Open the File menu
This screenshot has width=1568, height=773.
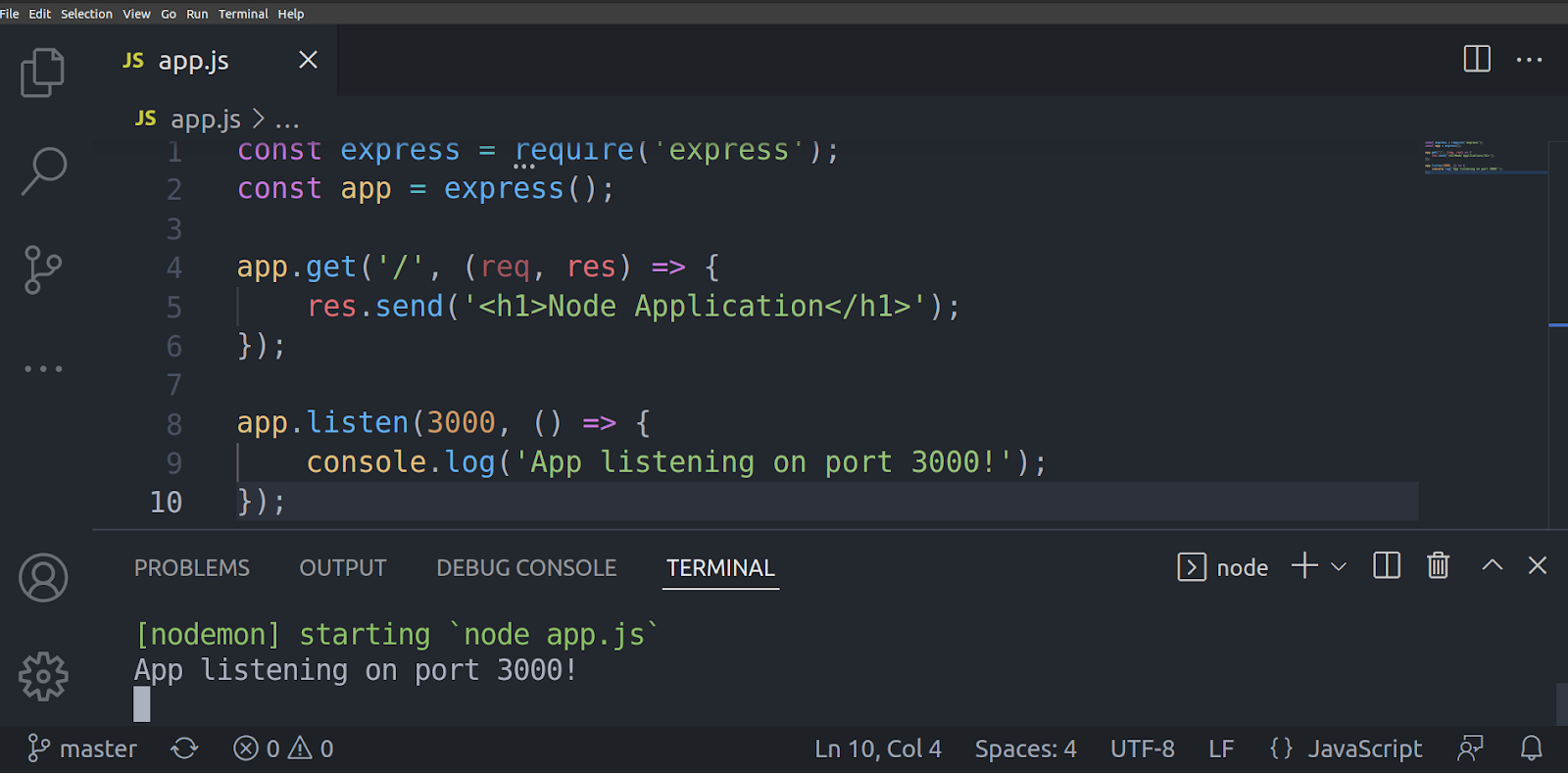(x=10, y=14)
